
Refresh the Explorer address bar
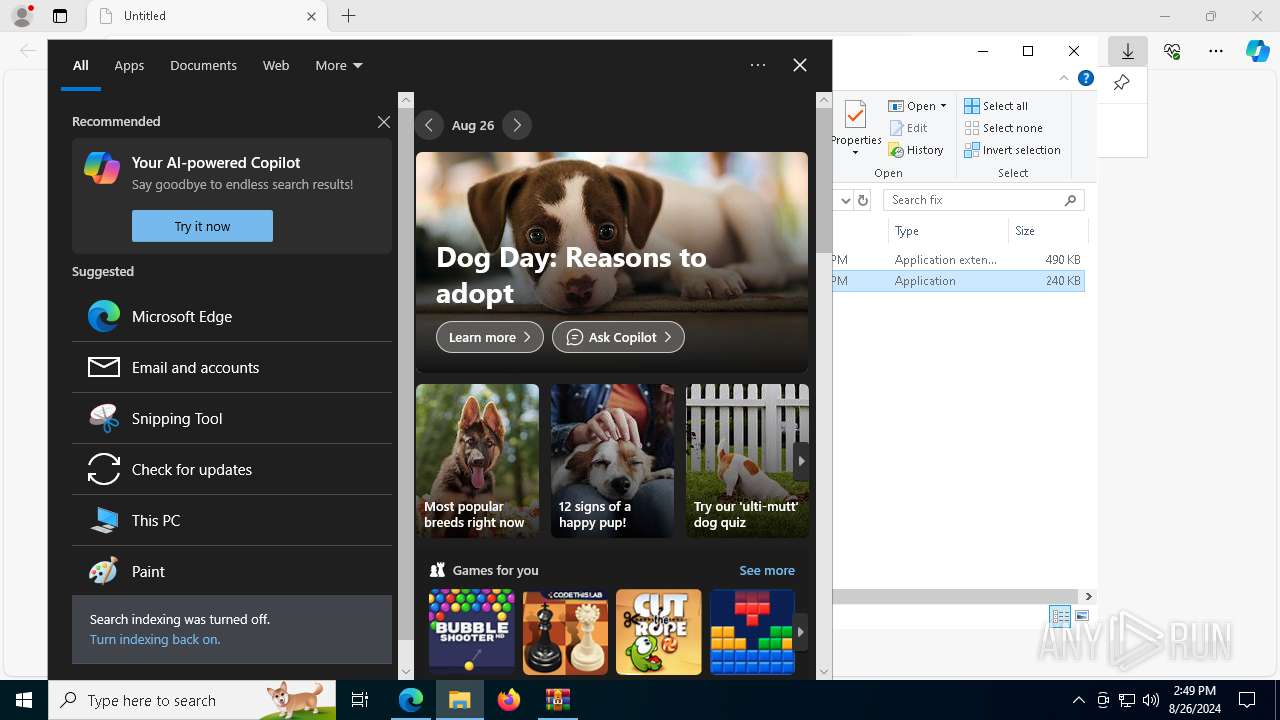point(864,200)
